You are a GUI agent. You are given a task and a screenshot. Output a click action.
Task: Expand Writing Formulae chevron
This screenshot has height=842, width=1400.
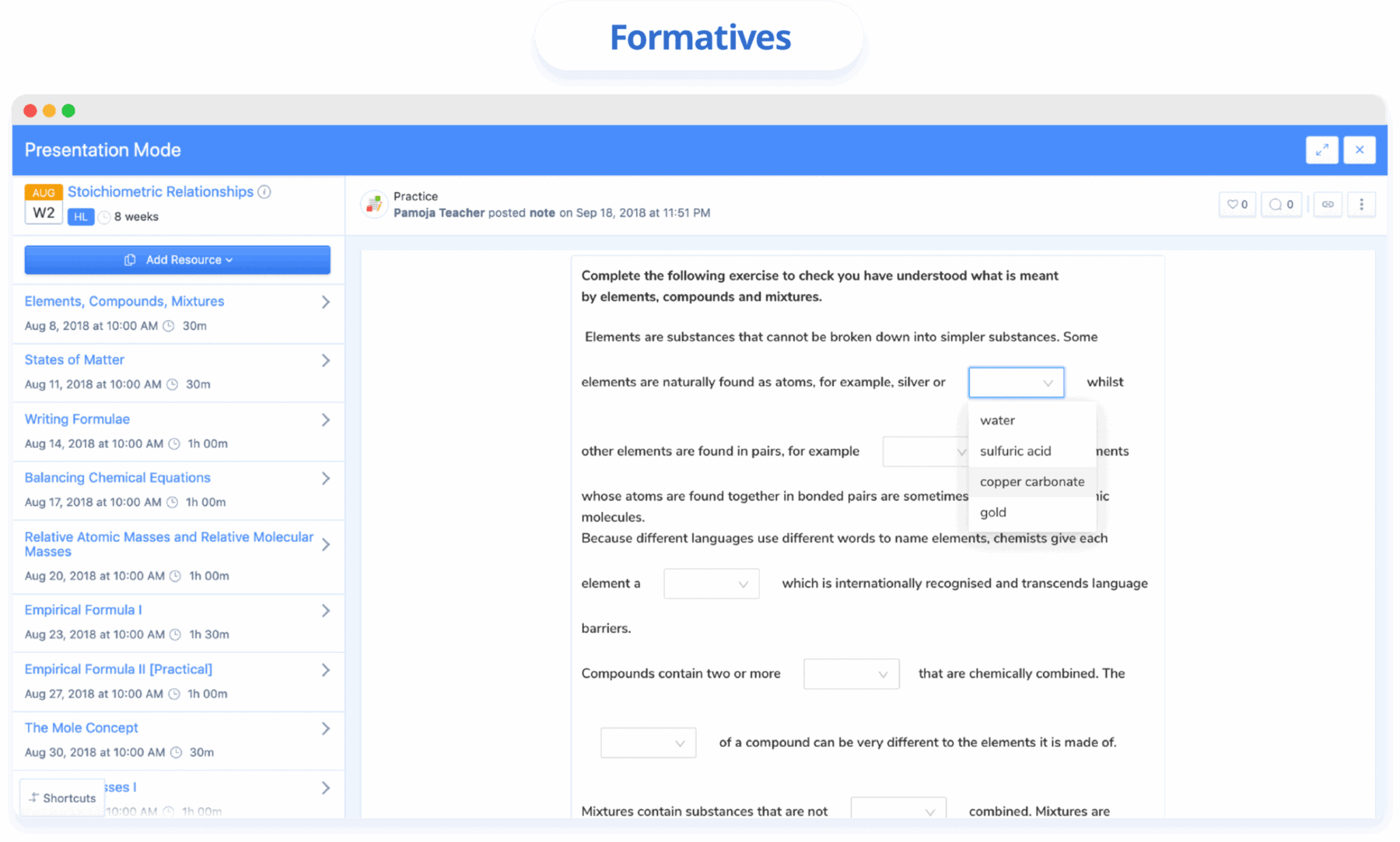326,419
